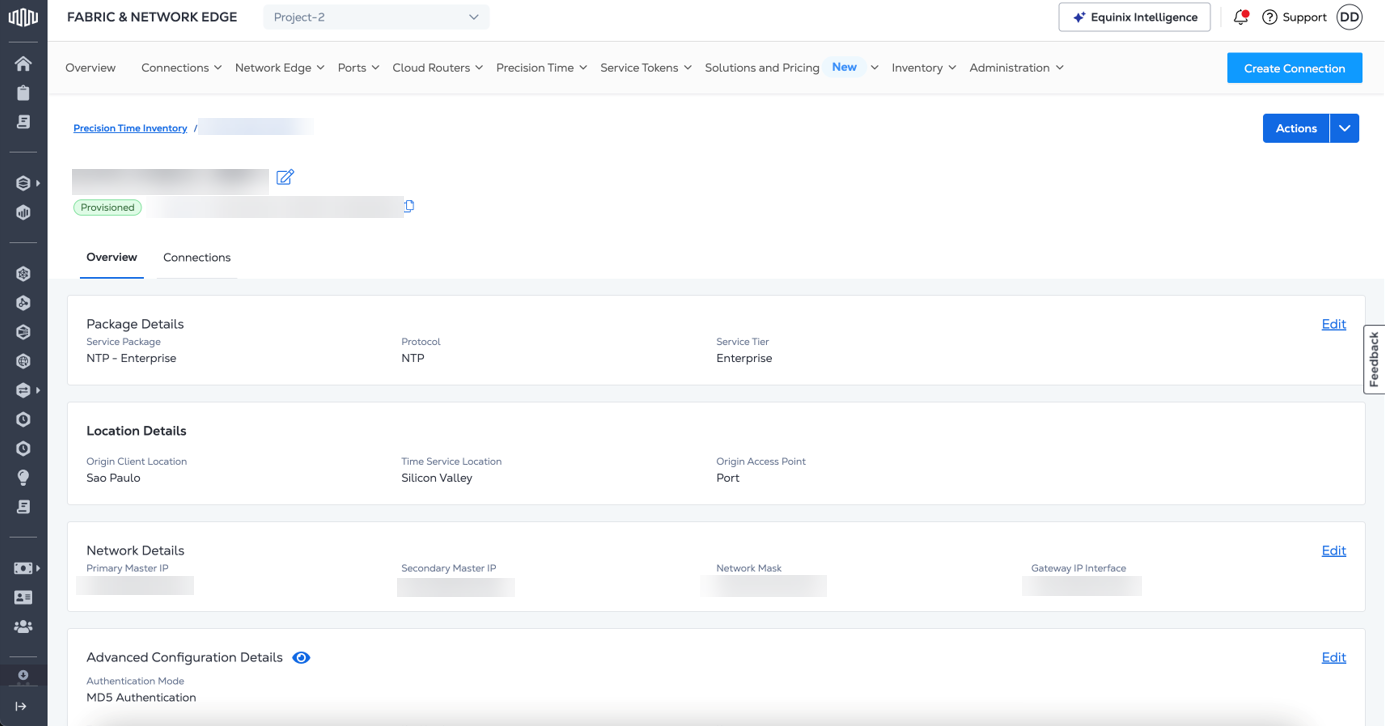Switch to the Connections tab
Image resolution: width=1385 pixels, height=727 pixels.
(197, 258)
